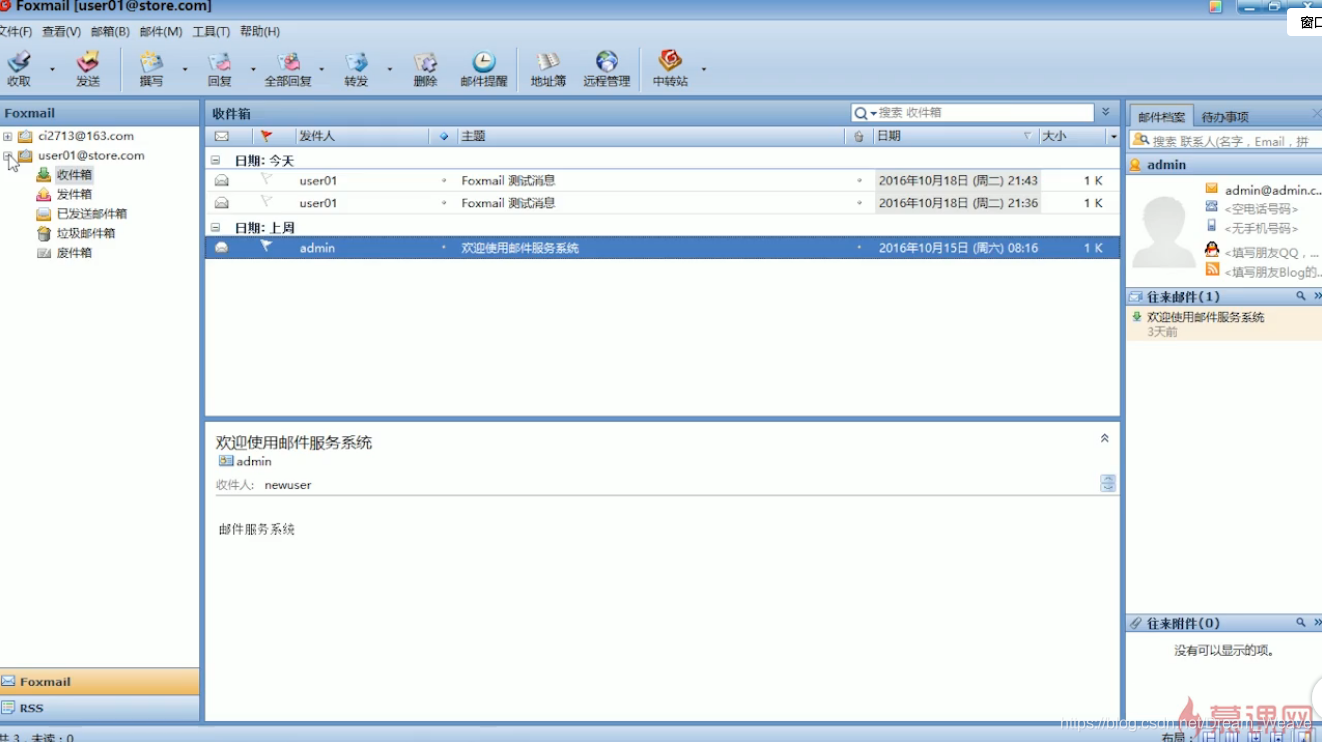Click the envelope read-status column header
The image size is (1322, 742).
click(x=221, y=136)
